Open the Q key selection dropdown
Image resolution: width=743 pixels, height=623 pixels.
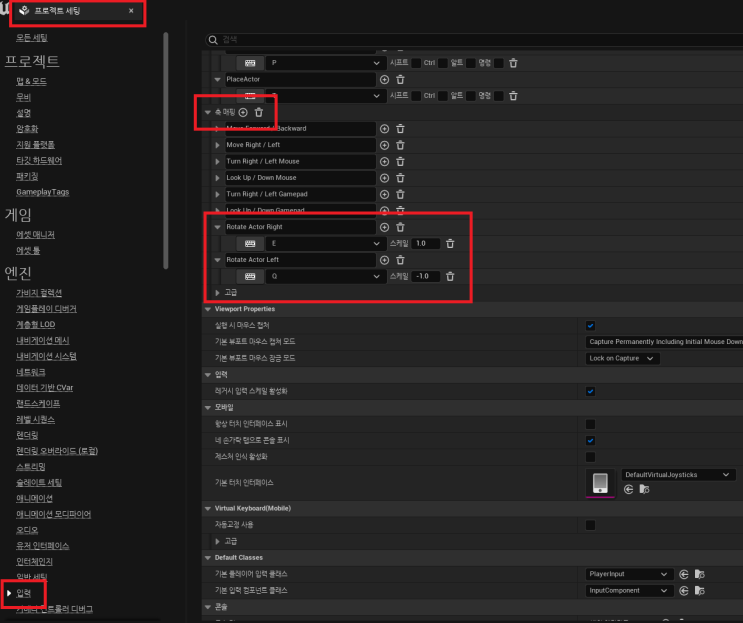click(x=325, y=276)
